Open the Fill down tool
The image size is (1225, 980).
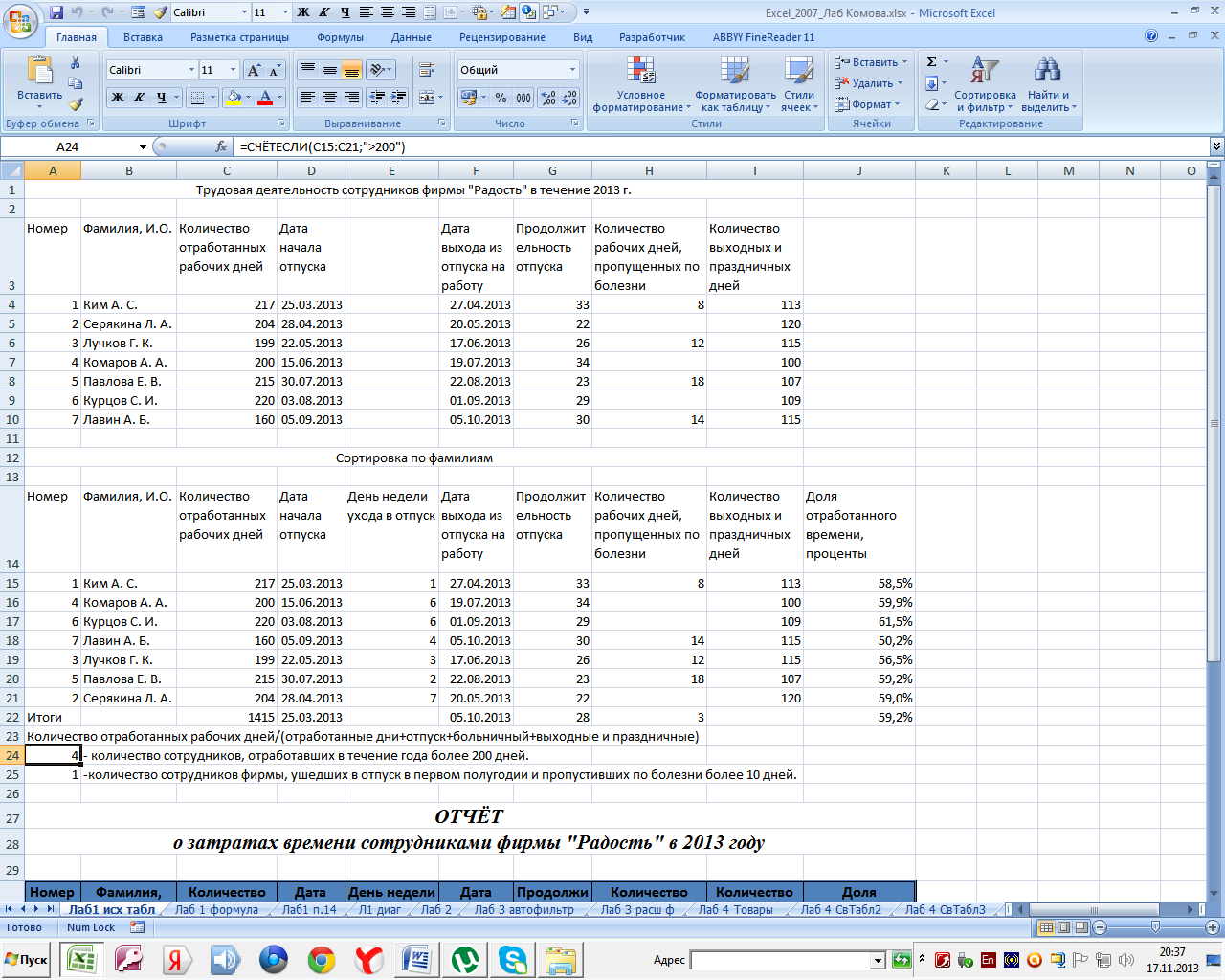coord(931,83)
